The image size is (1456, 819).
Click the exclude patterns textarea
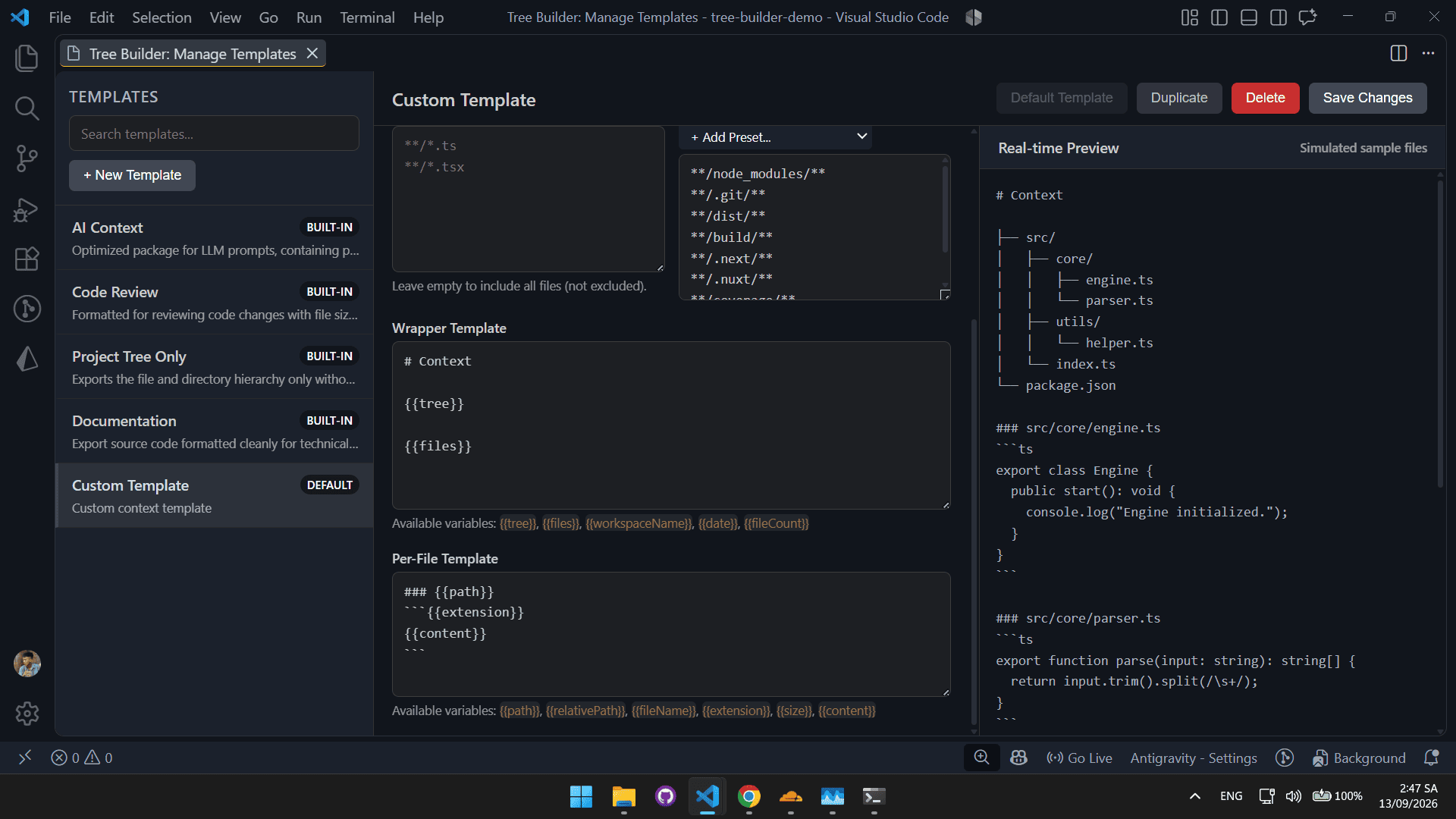814,227
